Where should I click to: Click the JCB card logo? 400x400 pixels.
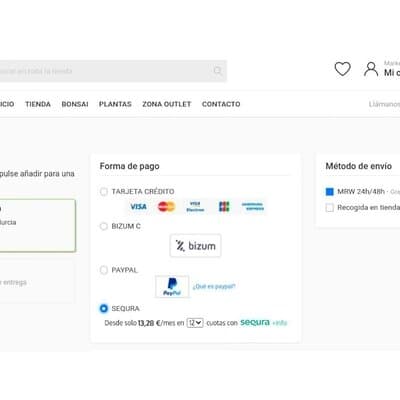(x=224, y=207)
